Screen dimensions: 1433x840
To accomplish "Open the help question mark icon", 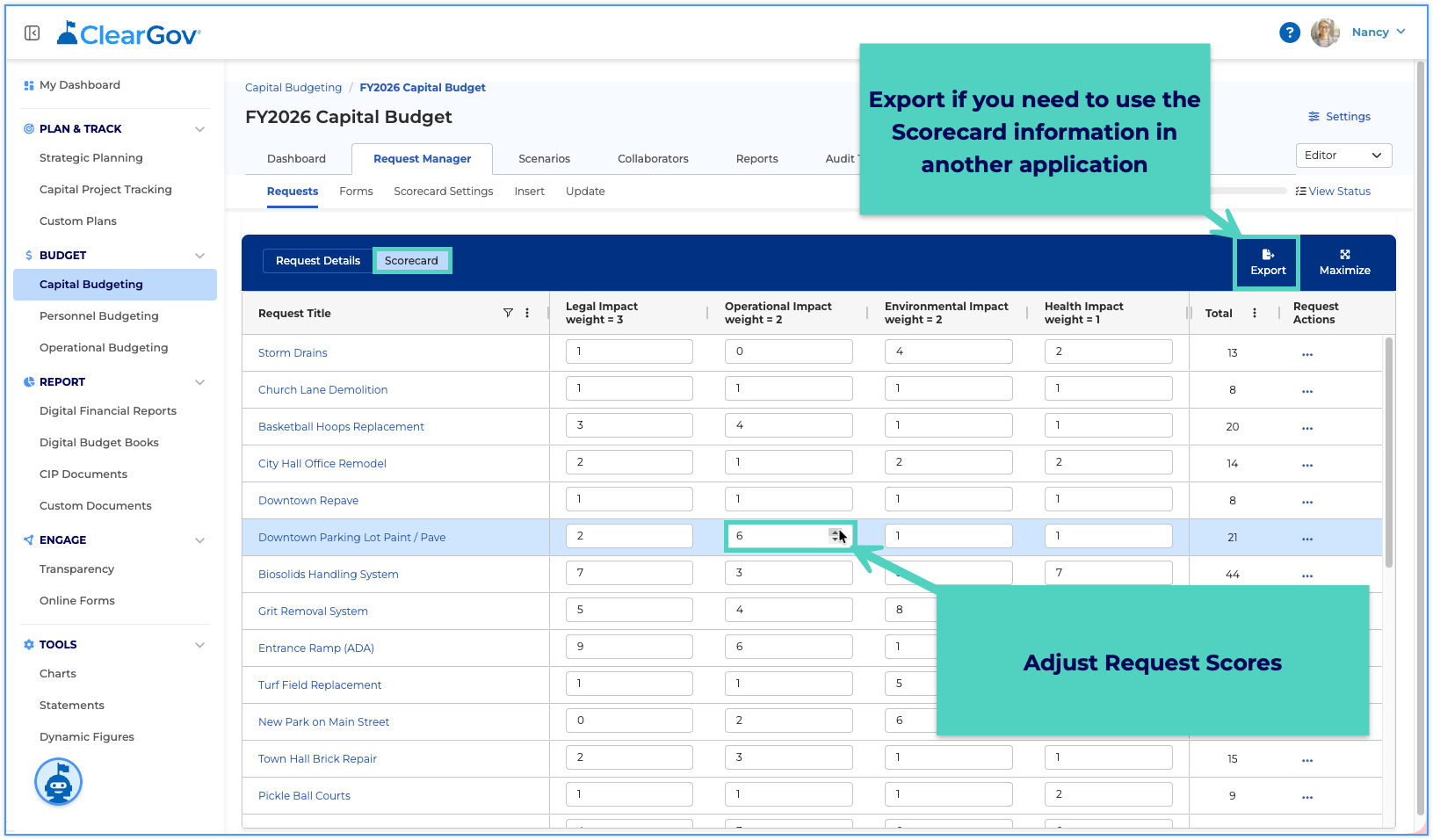I will coord(1289,33).
